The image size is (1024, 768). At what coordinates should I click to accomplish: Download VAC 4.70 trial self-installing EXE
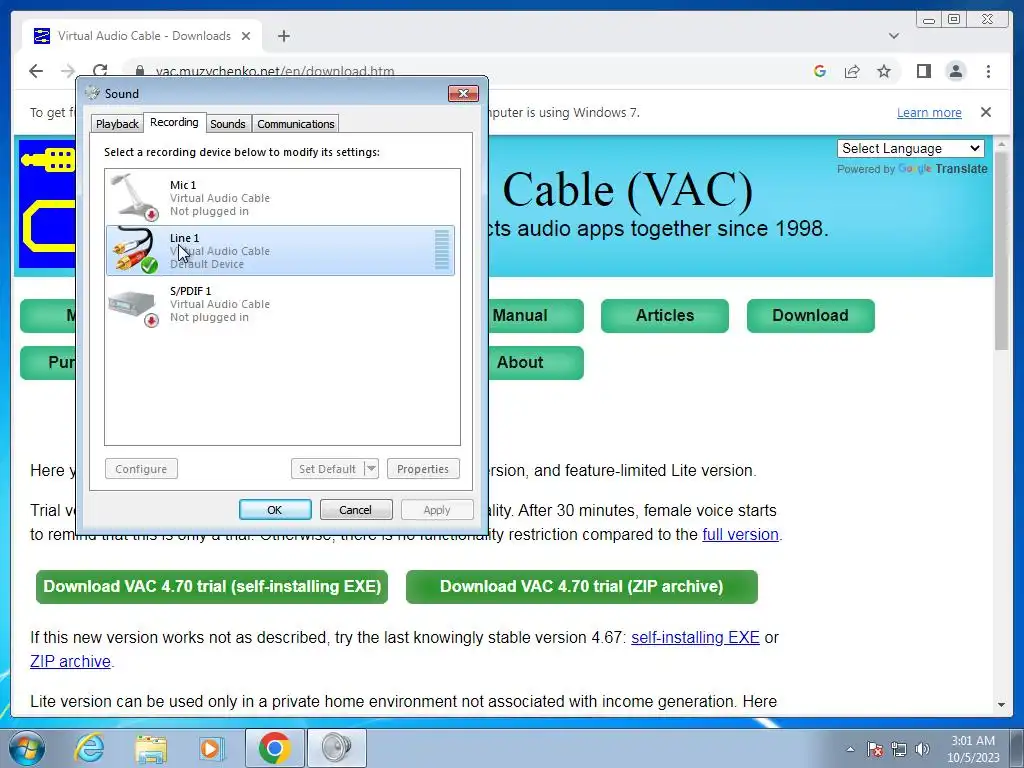[212, 586]
